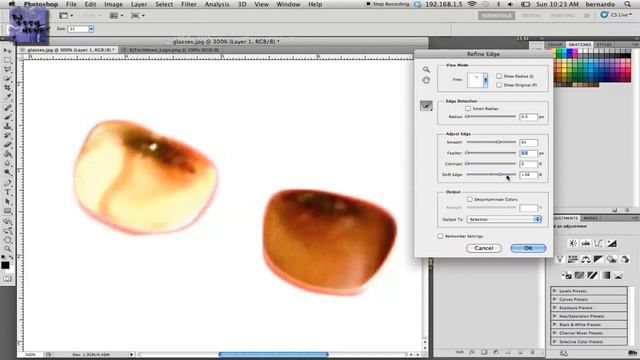Switch to the Styles panel tab
Viewport: 640px width, 360px height.
(x=604, y=44)
